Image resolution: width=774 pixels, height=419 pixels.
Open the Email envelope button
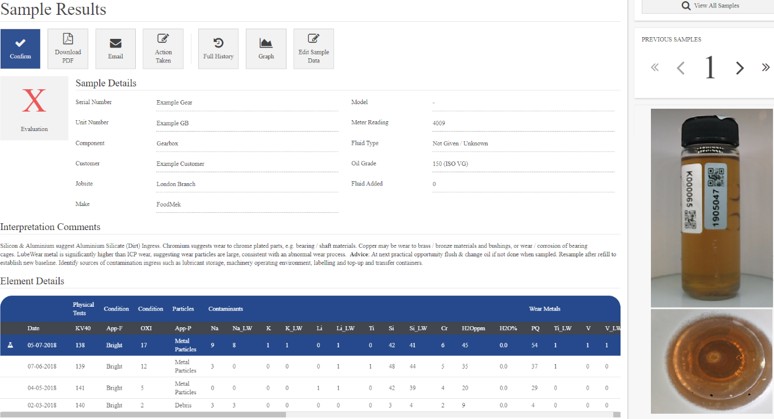pyautogui.click(x=115, y=48)
